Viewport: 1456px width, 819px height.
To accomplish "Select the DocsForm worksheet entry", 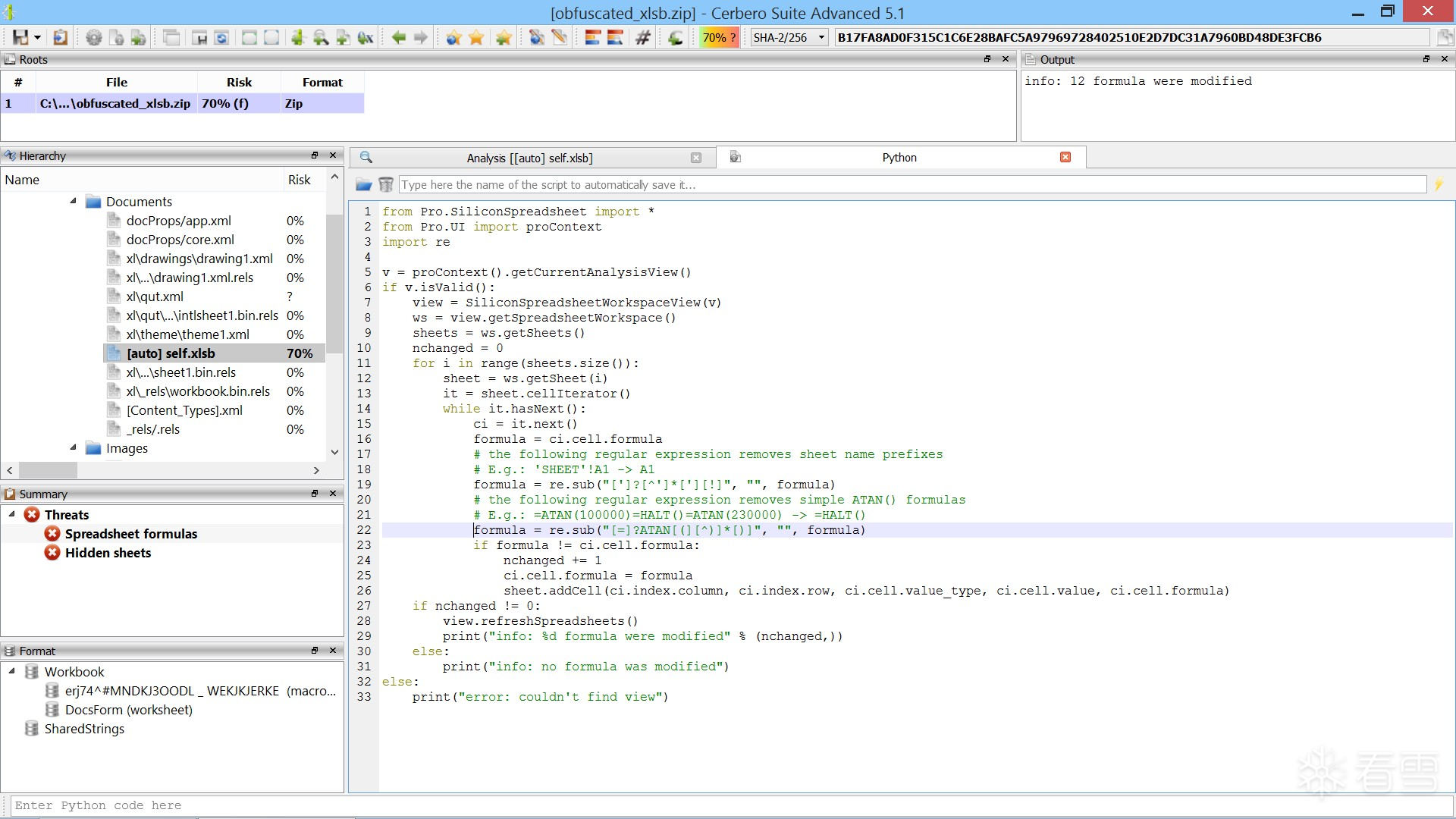I will 128,710.
